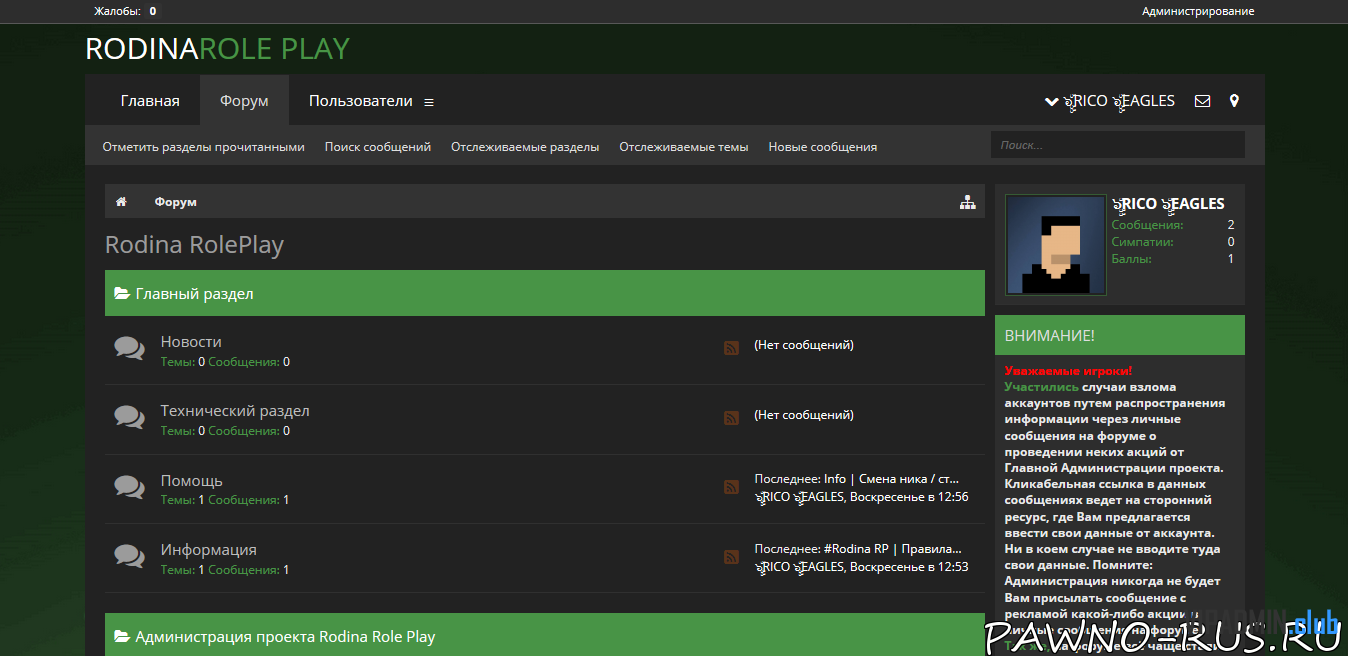
Task: Click the Баллы label in profile block
Action: pos(1132,259)
